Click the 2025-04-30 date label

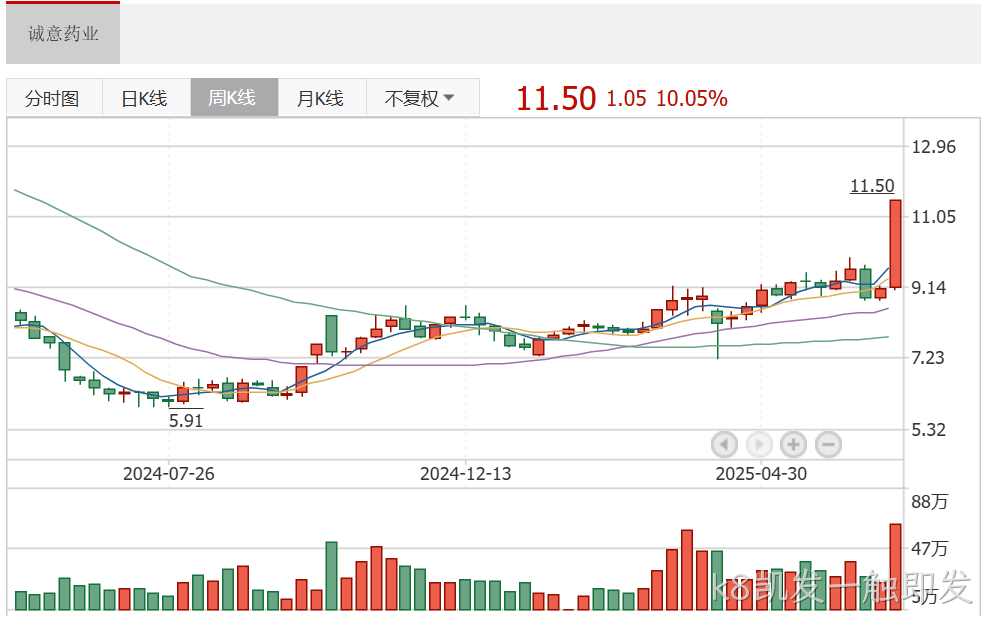click(761, 474)
